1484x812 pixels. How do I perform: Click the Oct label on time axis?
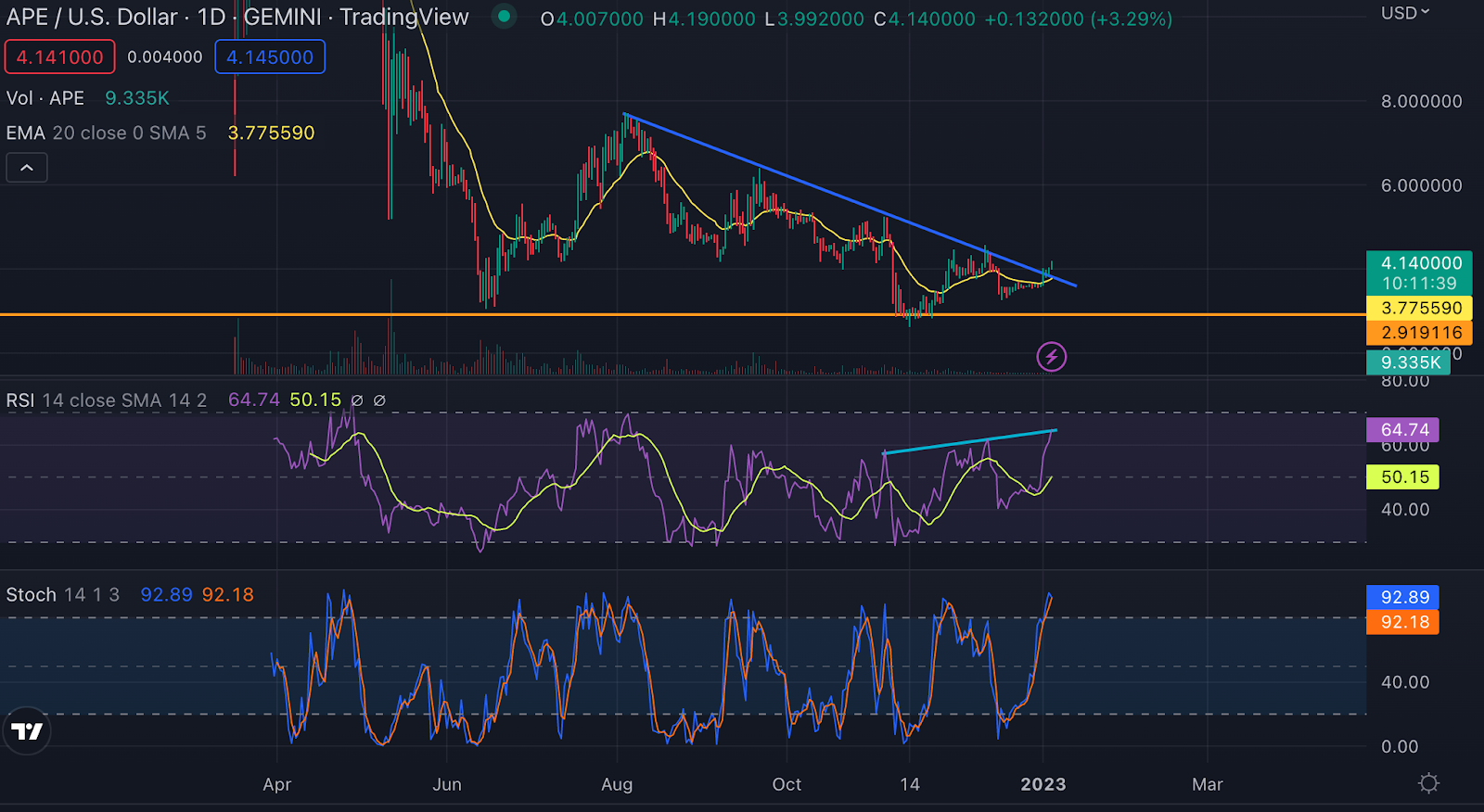[787, 784]
